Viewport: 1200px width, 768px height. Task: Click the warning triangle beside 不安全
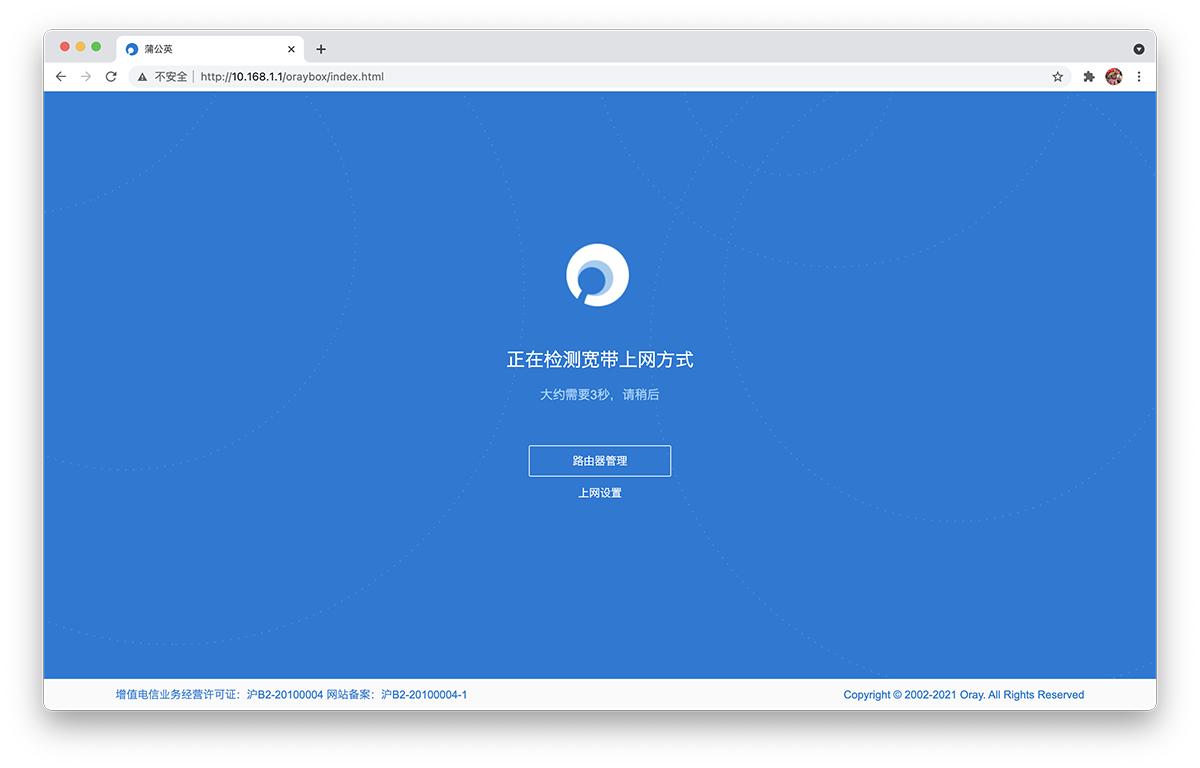pyautogui.click(x=141, y=76)
